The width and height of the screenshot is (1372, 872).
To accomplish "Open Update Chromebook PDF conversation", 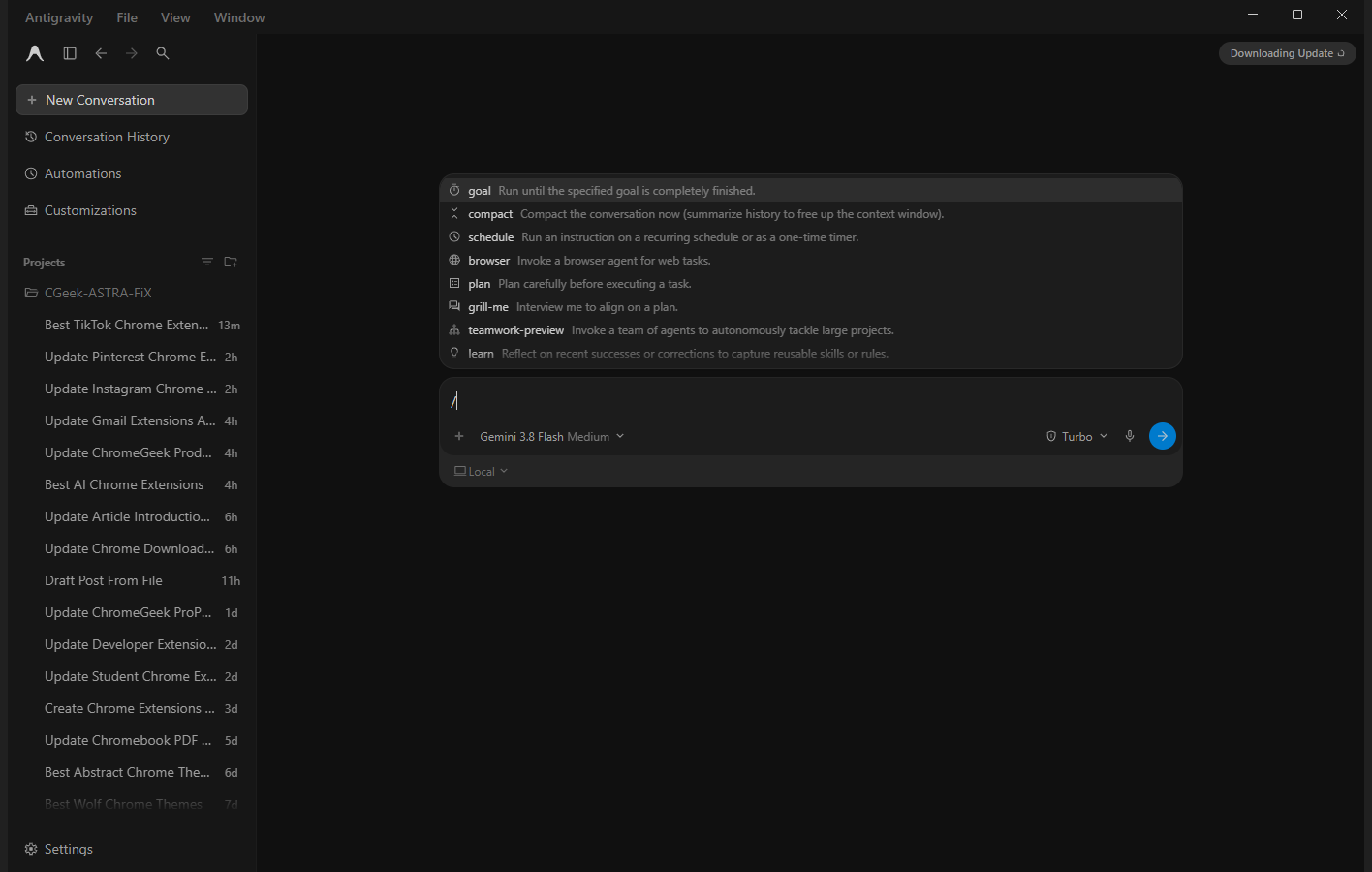I will tap(132, 740).
